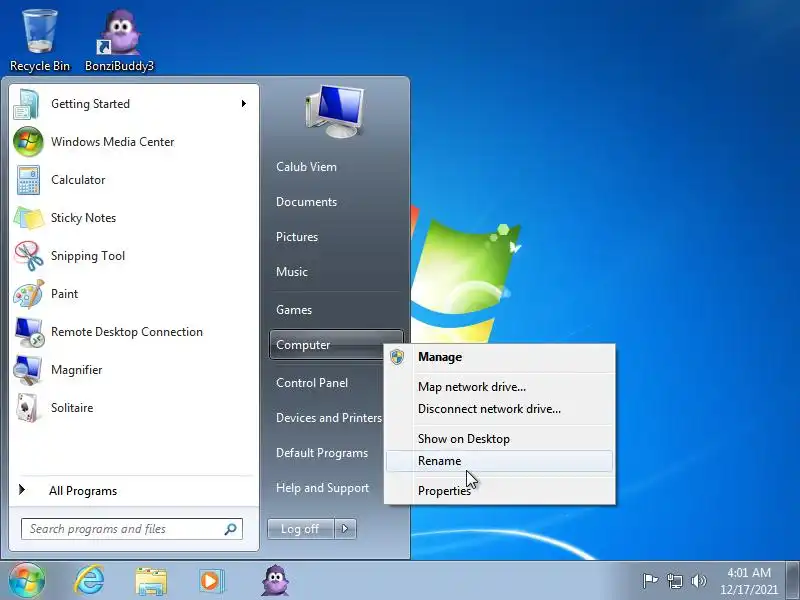Launch Windows Media Center

pos(134,142)
